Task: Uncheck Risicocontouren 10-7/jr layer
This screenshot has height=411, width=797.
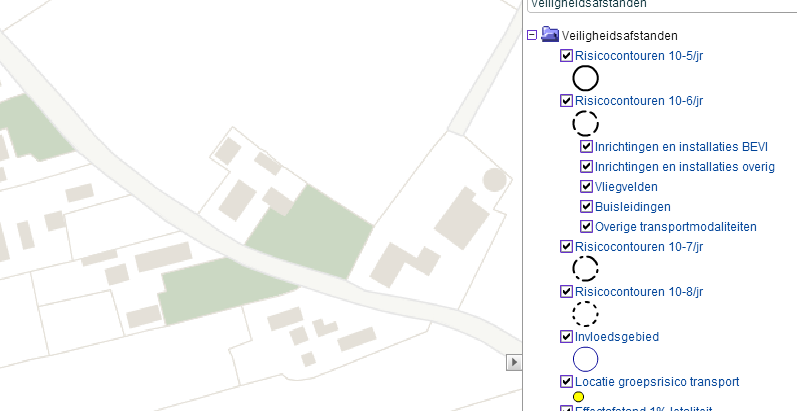Action: pos(566,246)
